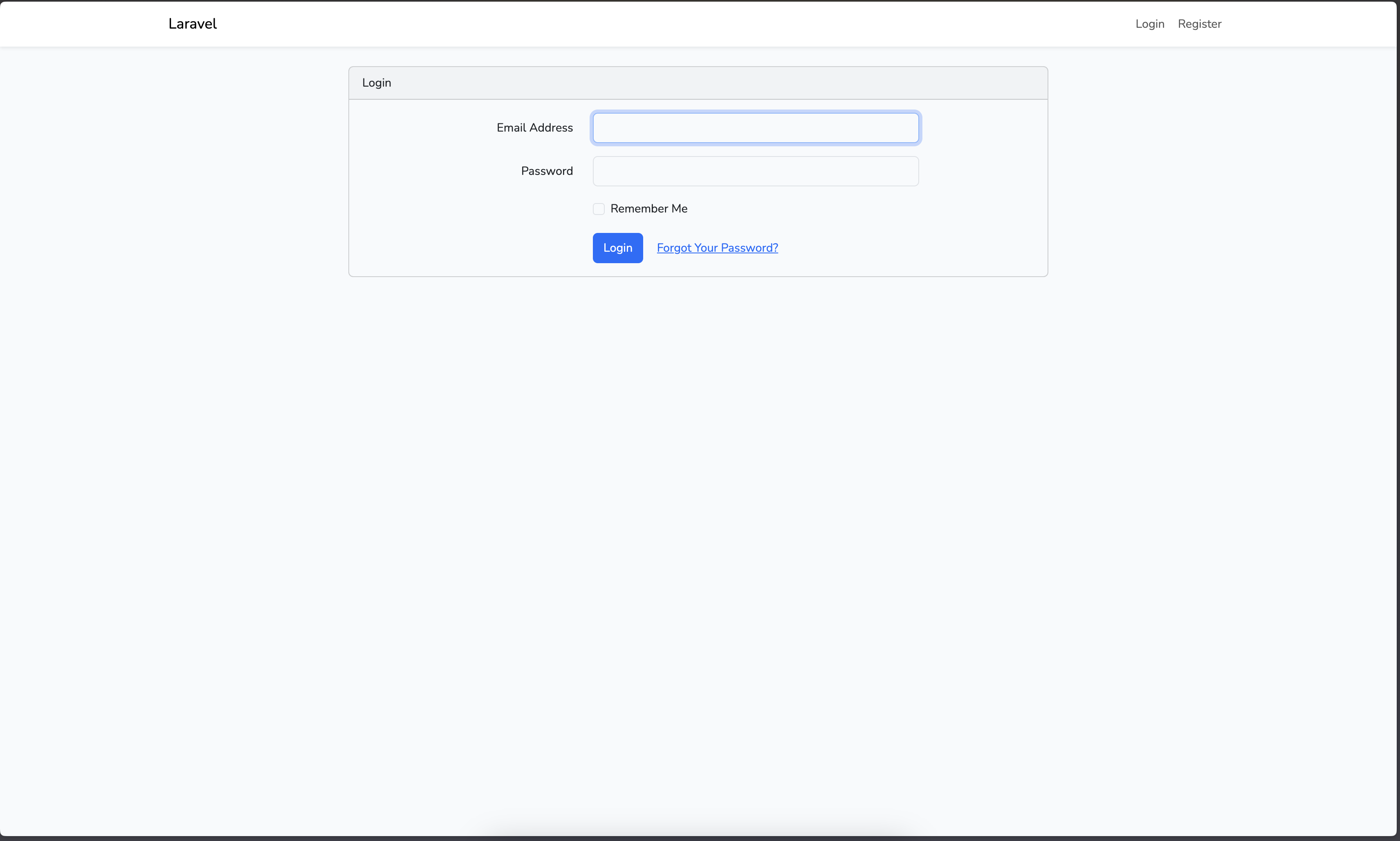Click the Email Address field label
This screenshot has height=841, width=1400.
[534, 128]
